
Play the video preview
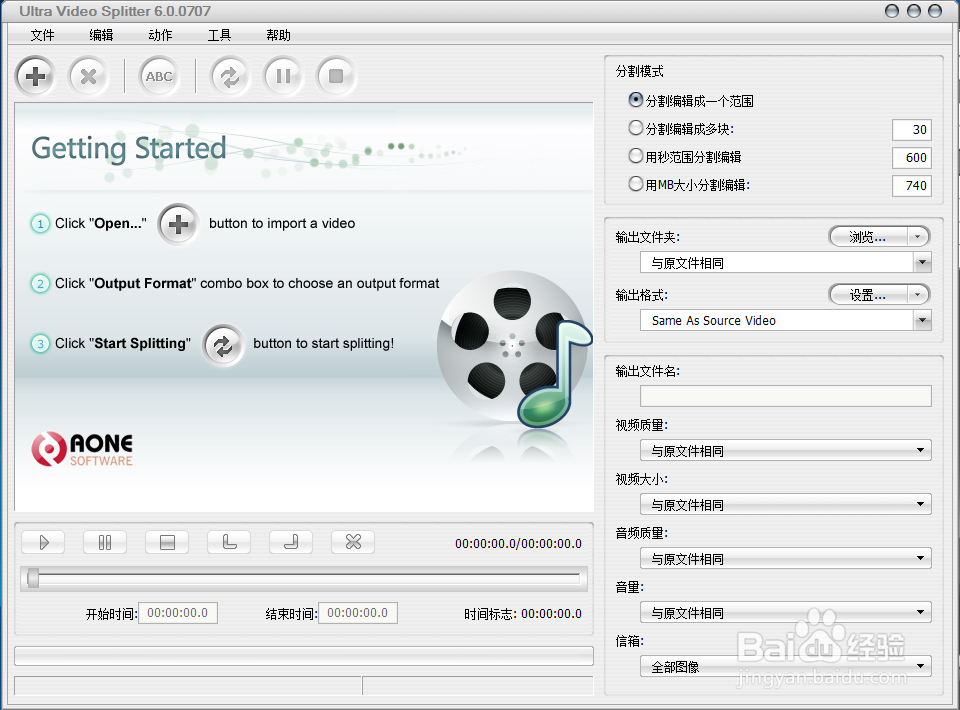pos(43,542)
